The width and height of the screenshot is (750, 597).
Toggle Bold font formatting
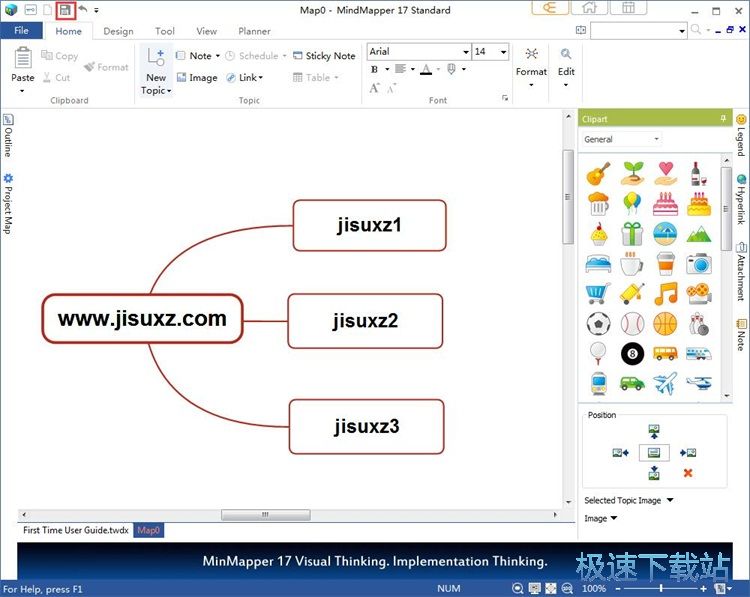point(375,69)
